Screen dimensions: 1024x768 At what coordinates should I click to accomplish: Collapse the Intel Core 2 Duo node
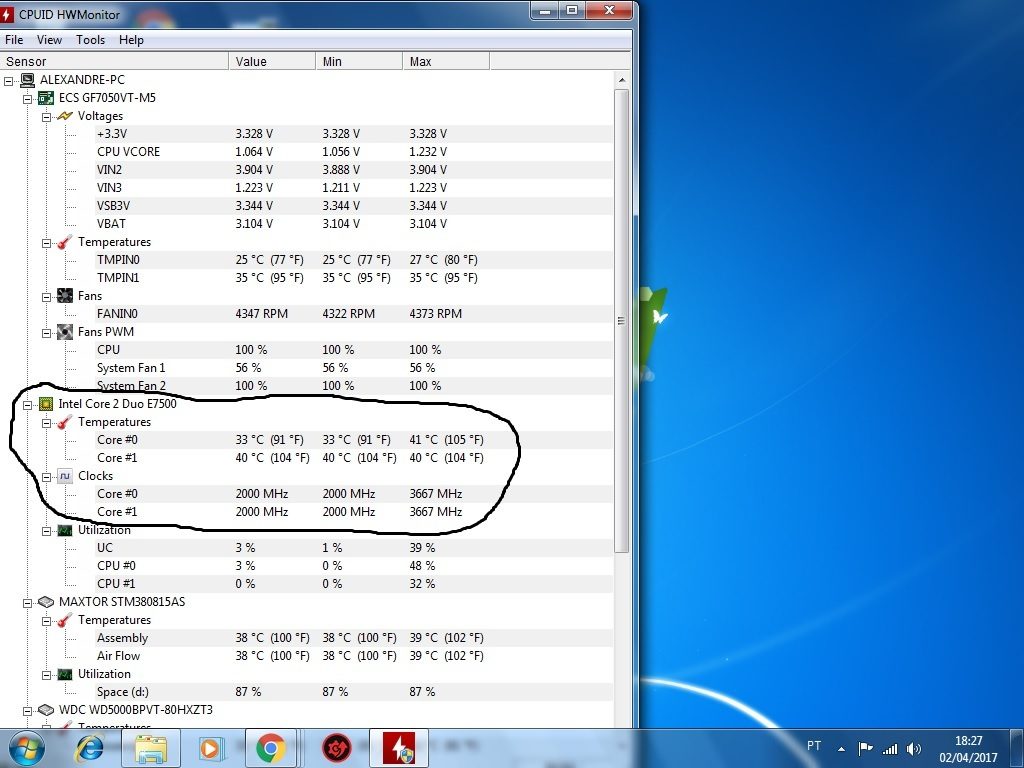coord(27,405)
